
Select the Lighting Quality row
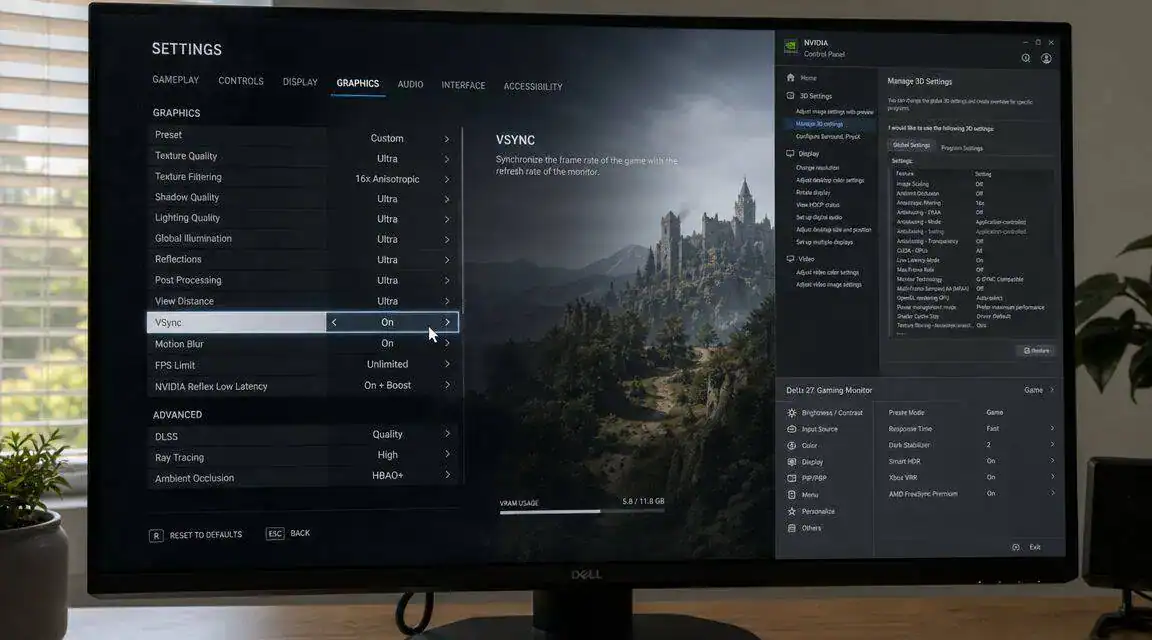(303, 218)
